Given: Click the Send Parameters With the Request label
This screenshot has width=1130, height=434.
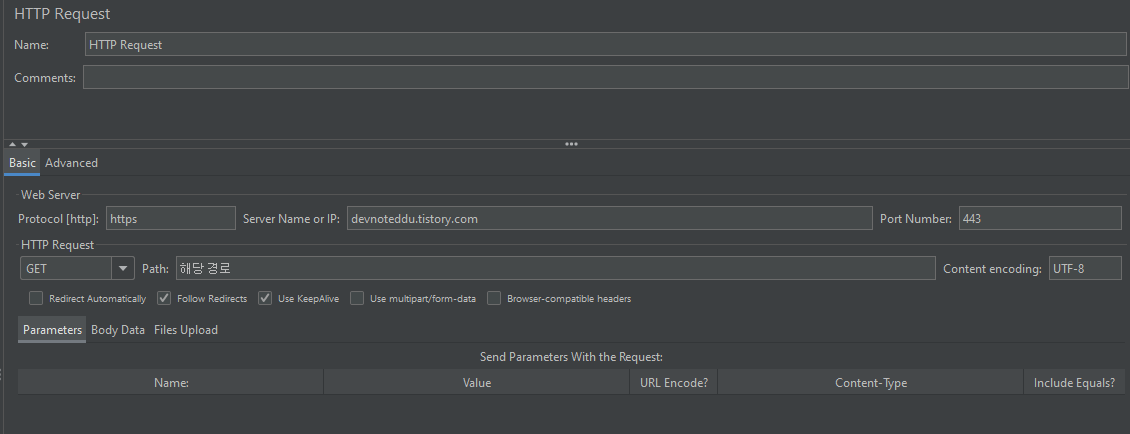Looking at the screenshot, I should tap(571, 357).
